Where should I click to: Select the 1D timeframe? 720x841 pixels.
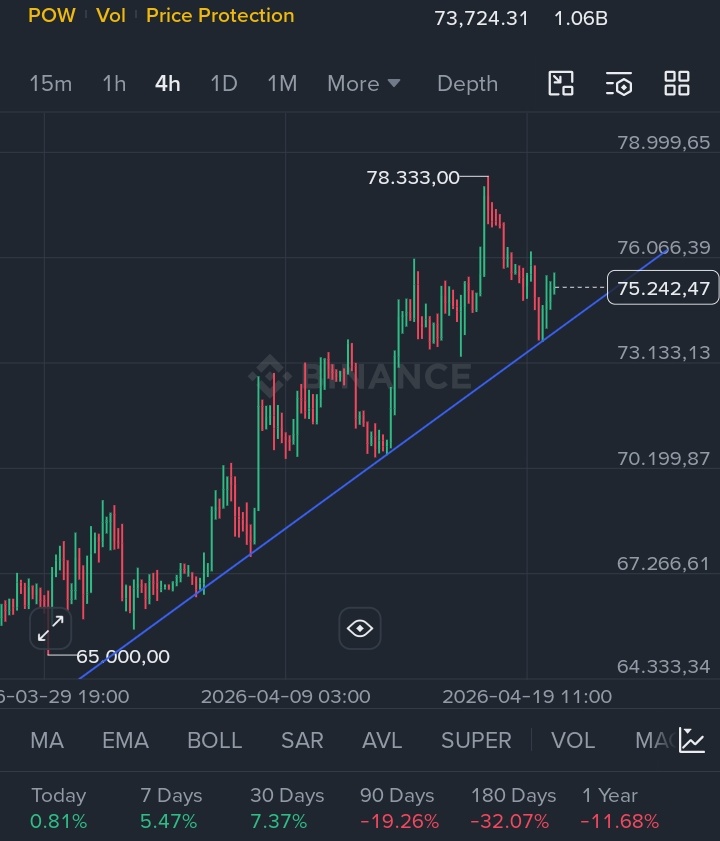[x=224, y=84]
